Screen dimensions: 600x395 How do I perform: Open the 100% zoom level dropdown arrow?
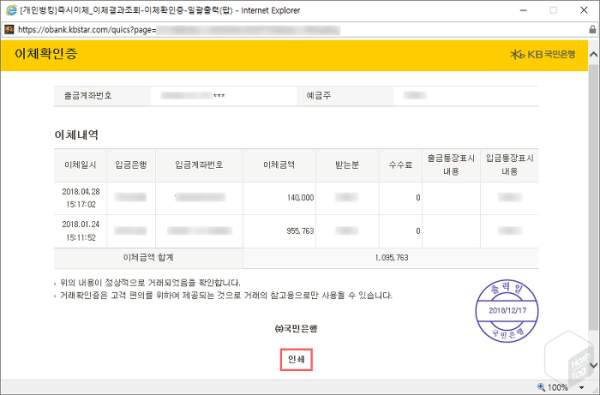(582, 388)
